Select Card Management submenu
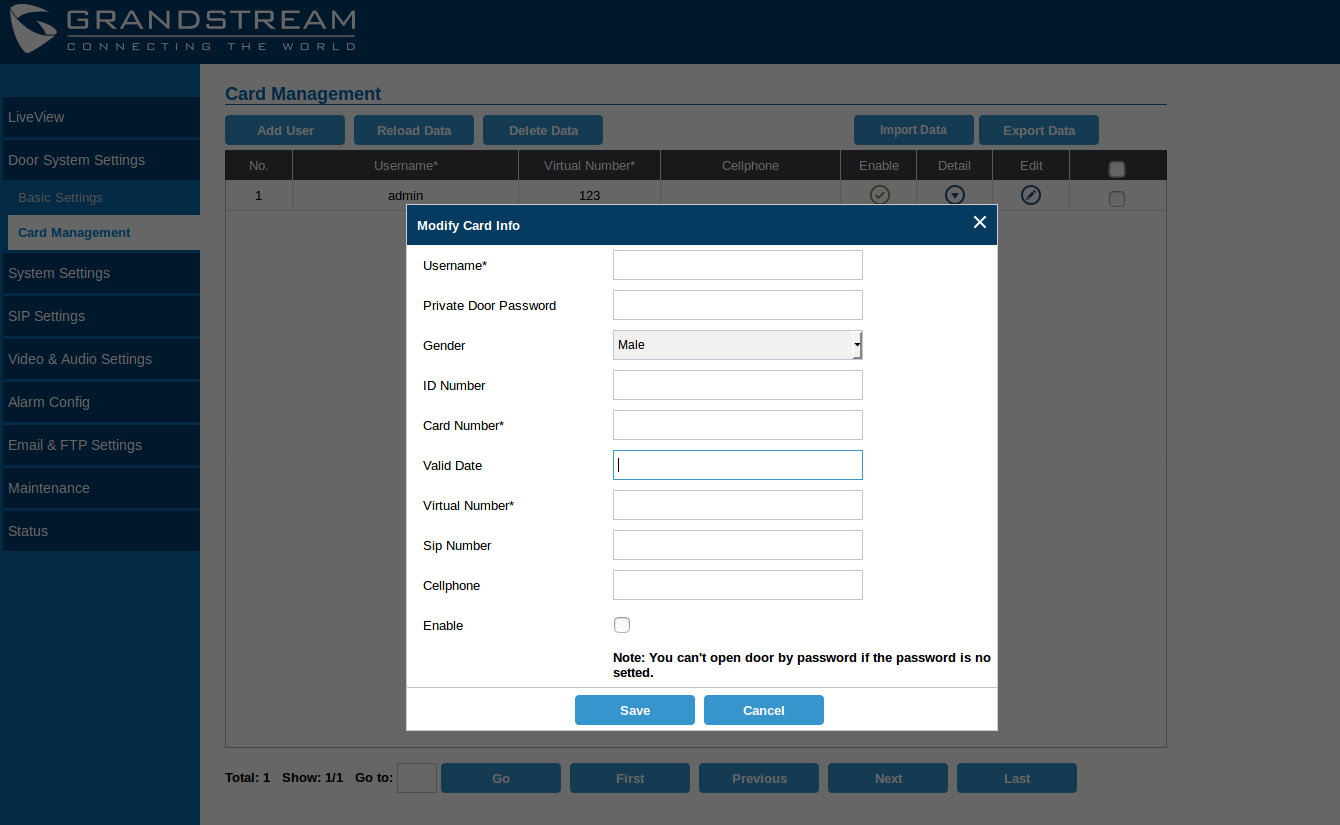 [104, 233]
